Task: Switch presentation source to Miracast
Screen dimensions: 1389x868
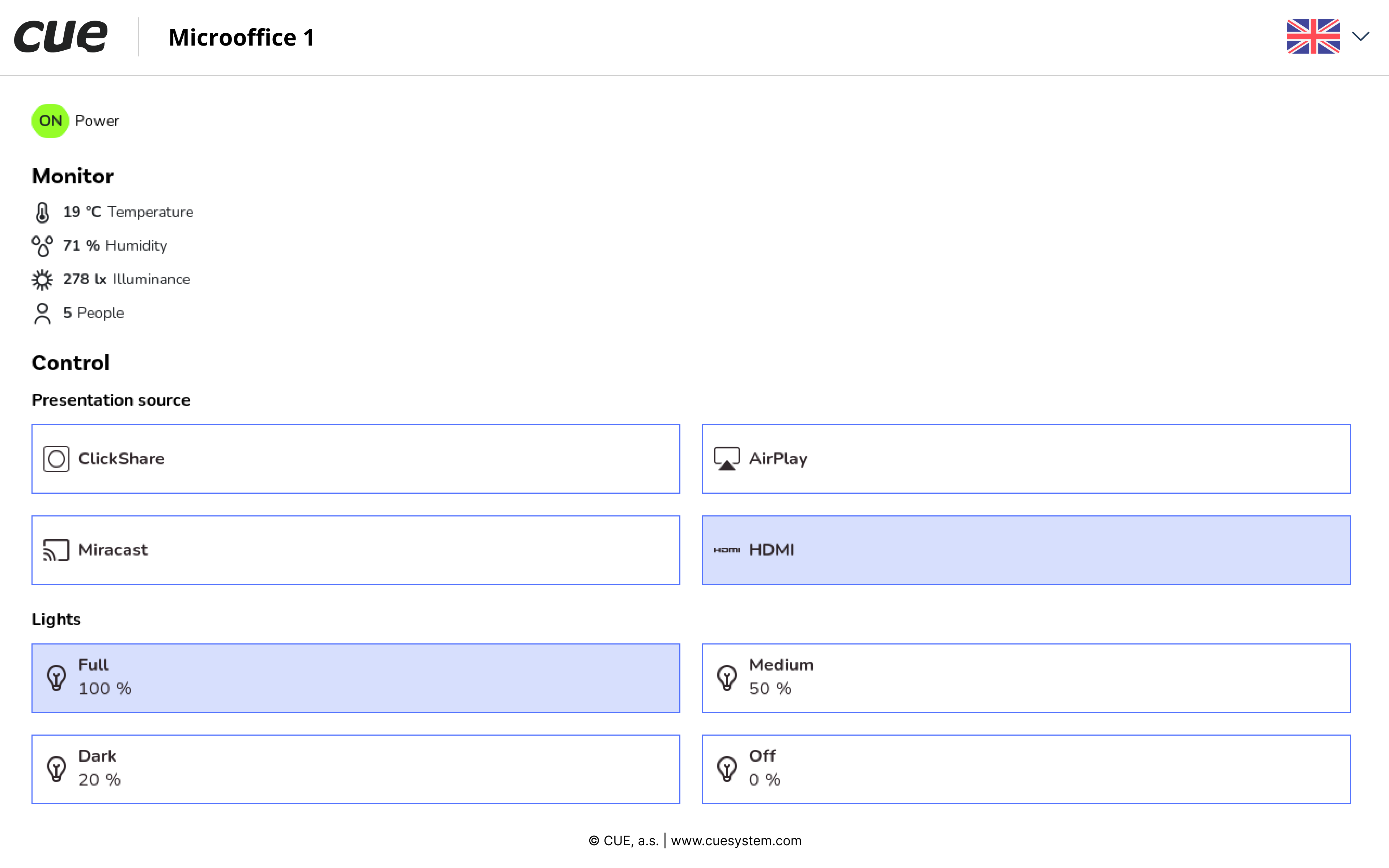Action: point(355,550)
